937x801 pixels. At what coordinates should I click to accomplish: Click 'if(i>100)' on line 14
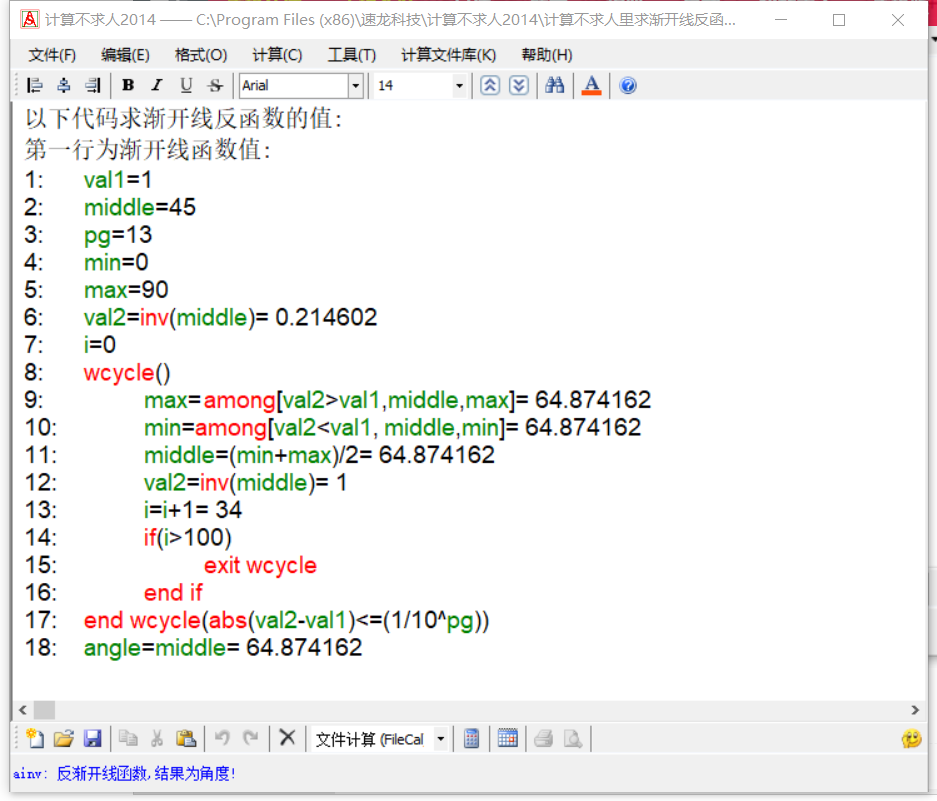pyautogui.click(x=188, y=538)
